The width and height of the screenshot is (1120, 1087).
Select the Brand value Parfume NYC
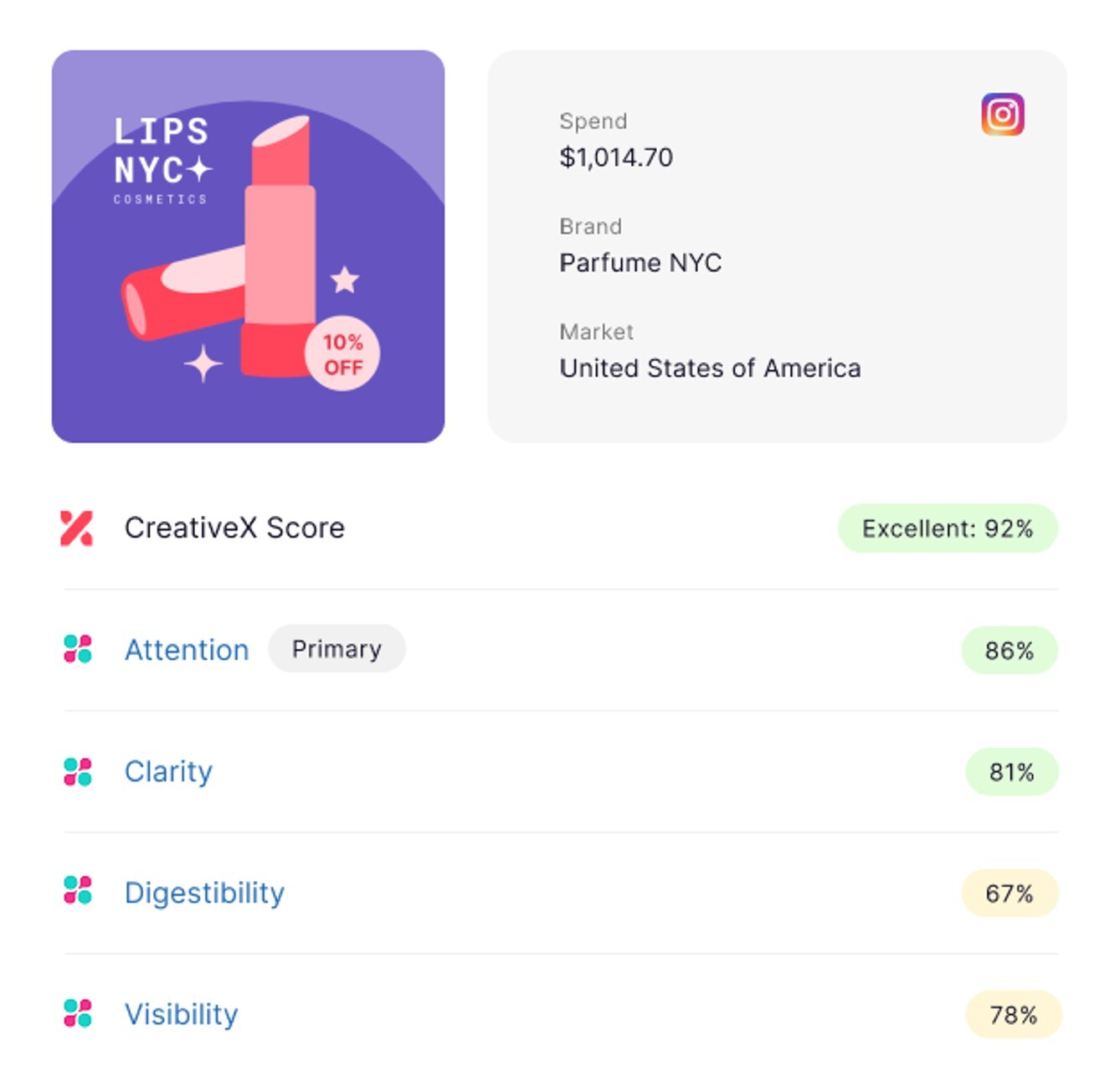click(x=641, y=262)
